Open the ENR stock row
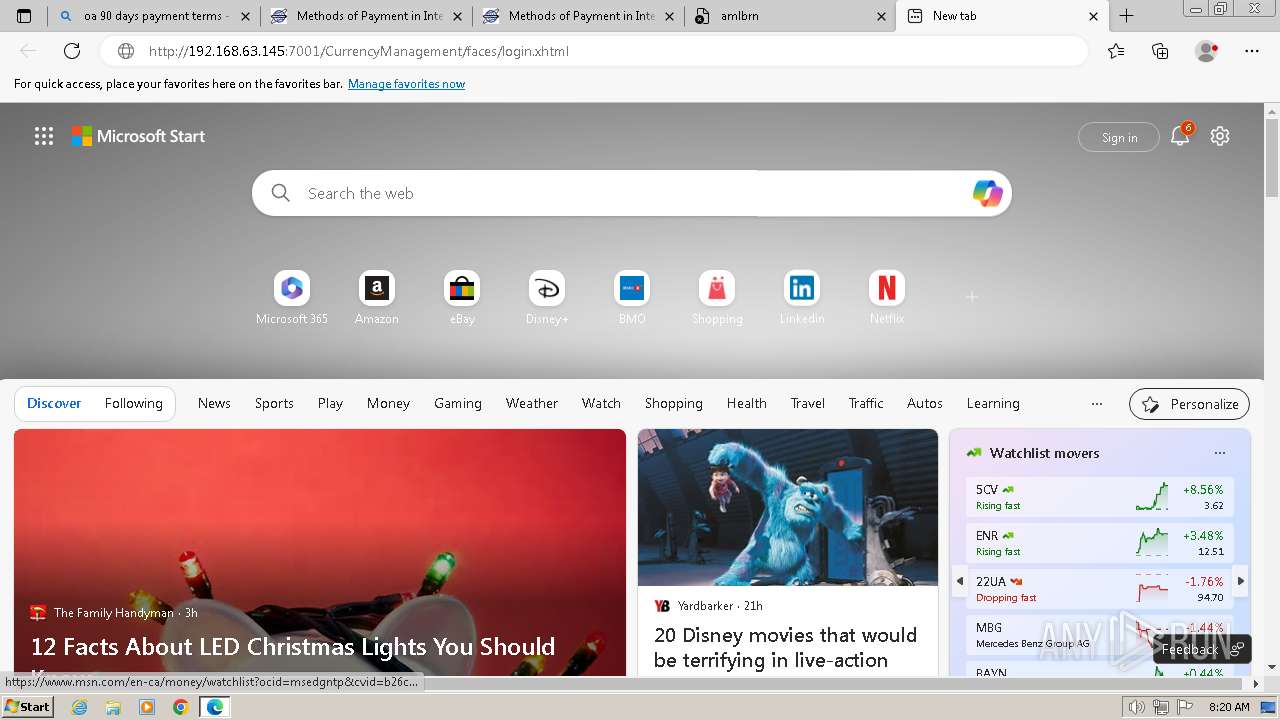The image size is (1280, 720). pos(1100,543)
